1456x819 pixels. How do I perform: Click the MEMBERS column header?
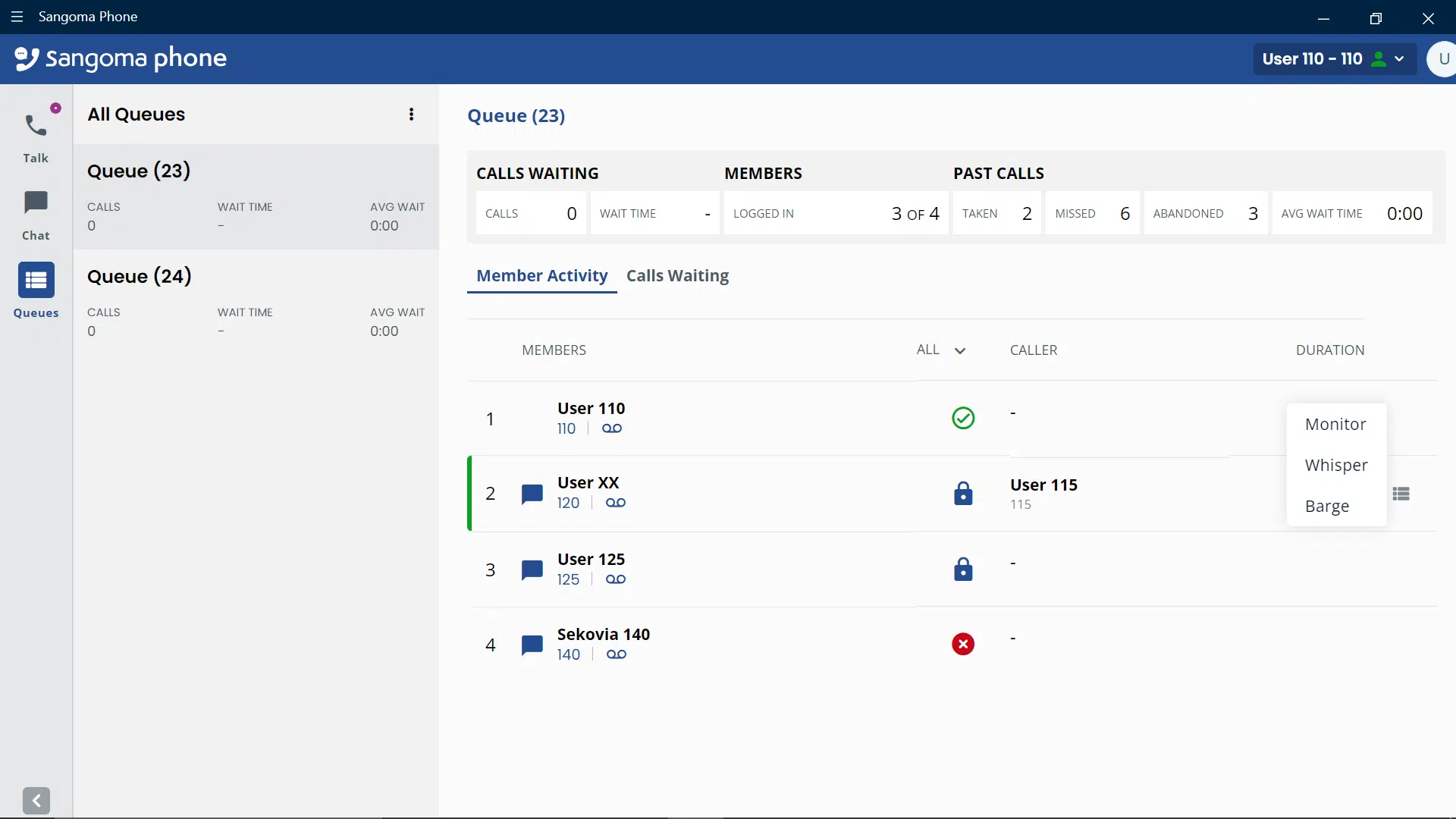tap(554, 350)
